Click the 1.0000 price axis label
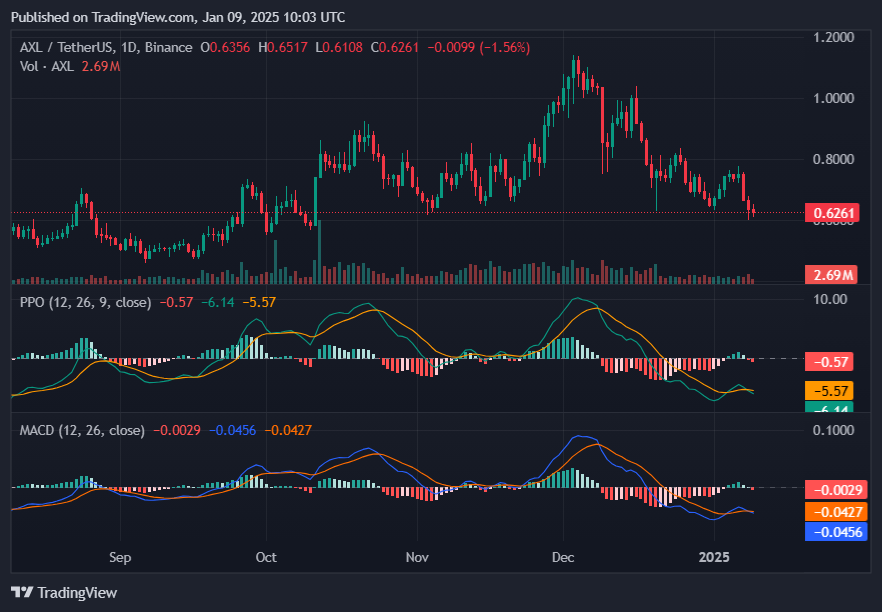882x612 pixels. [834, 98]
